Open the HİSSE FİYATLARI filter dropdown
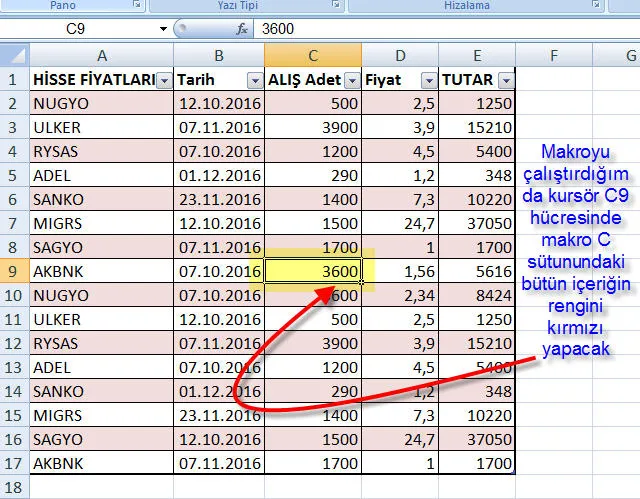This screenshot has height=499, width=640. (164, 80)
